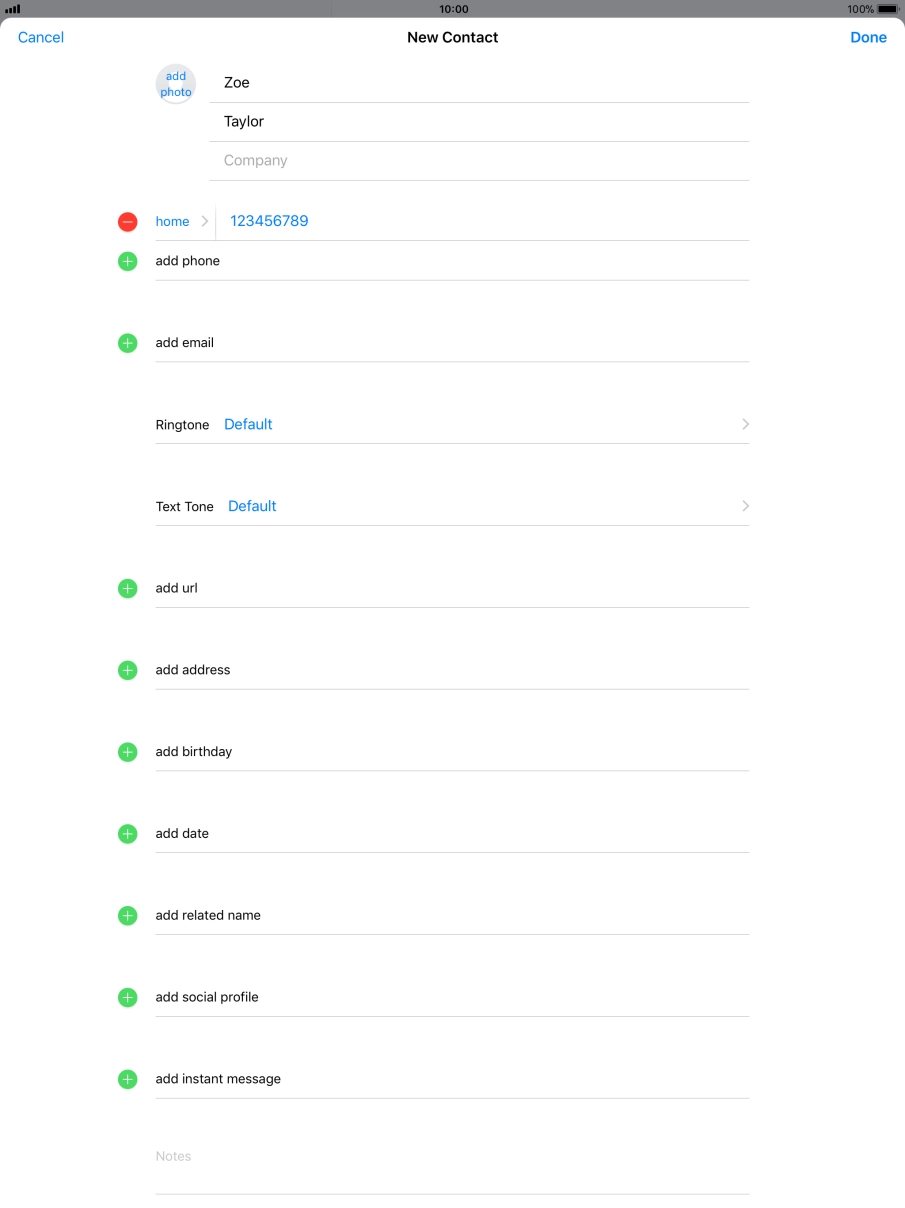Tap green plus beside add related name

(128, 916)
